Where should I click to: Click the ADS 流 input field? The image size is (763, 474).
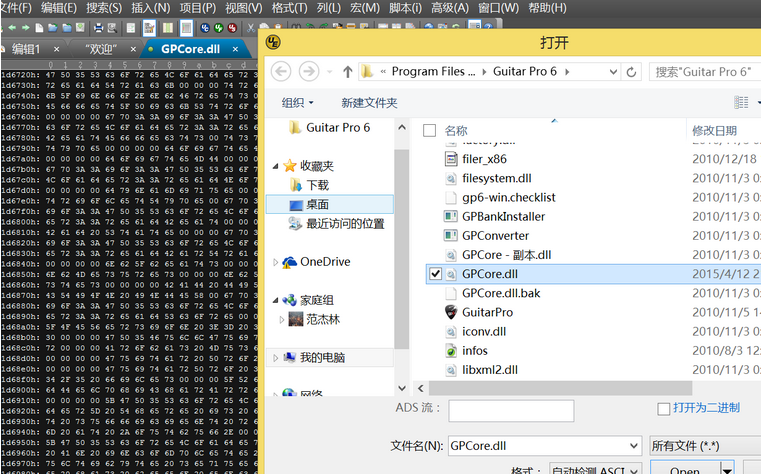[511, 411]
